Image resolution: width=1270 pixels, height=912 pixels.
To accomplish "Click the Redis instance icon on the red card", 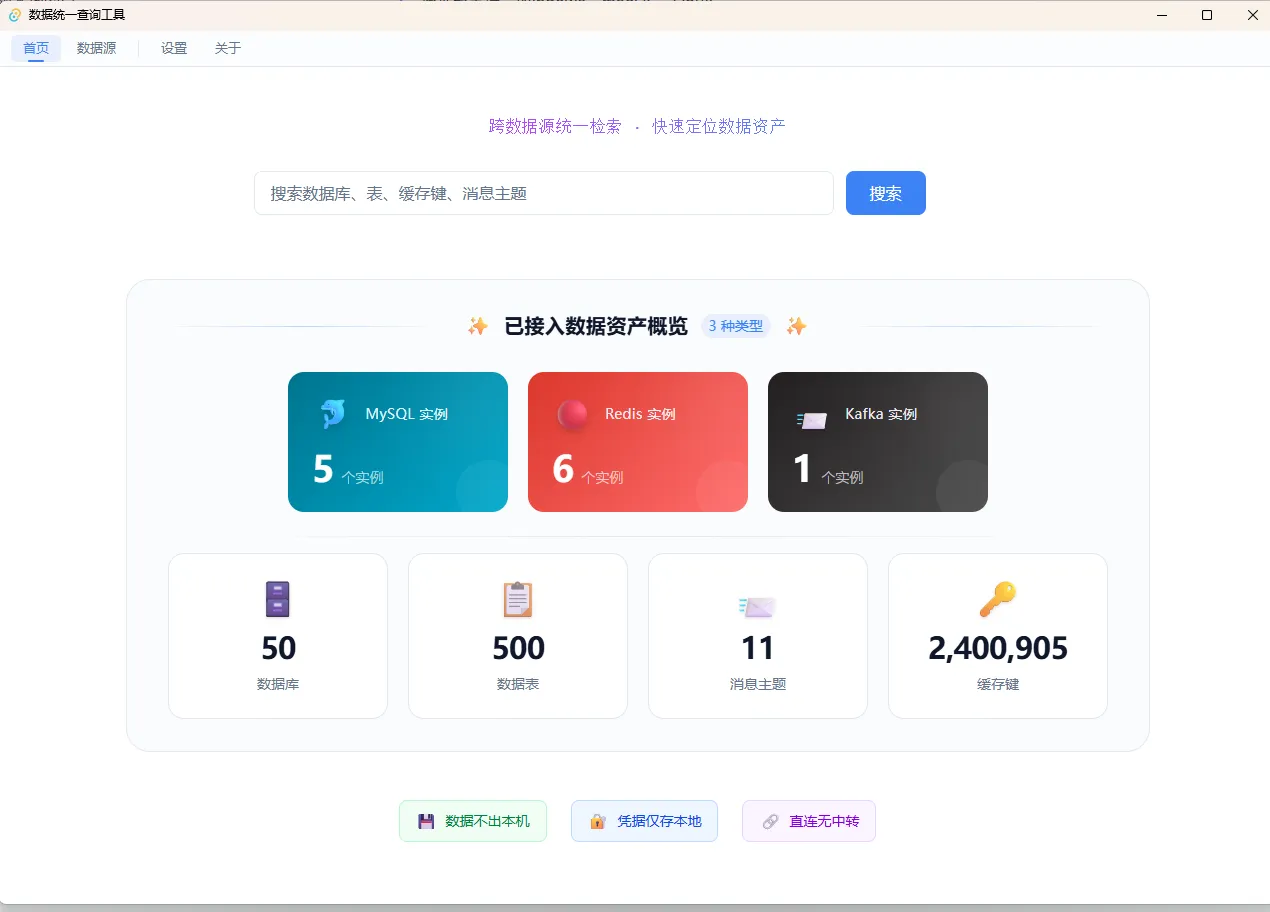I will [571, 413].
